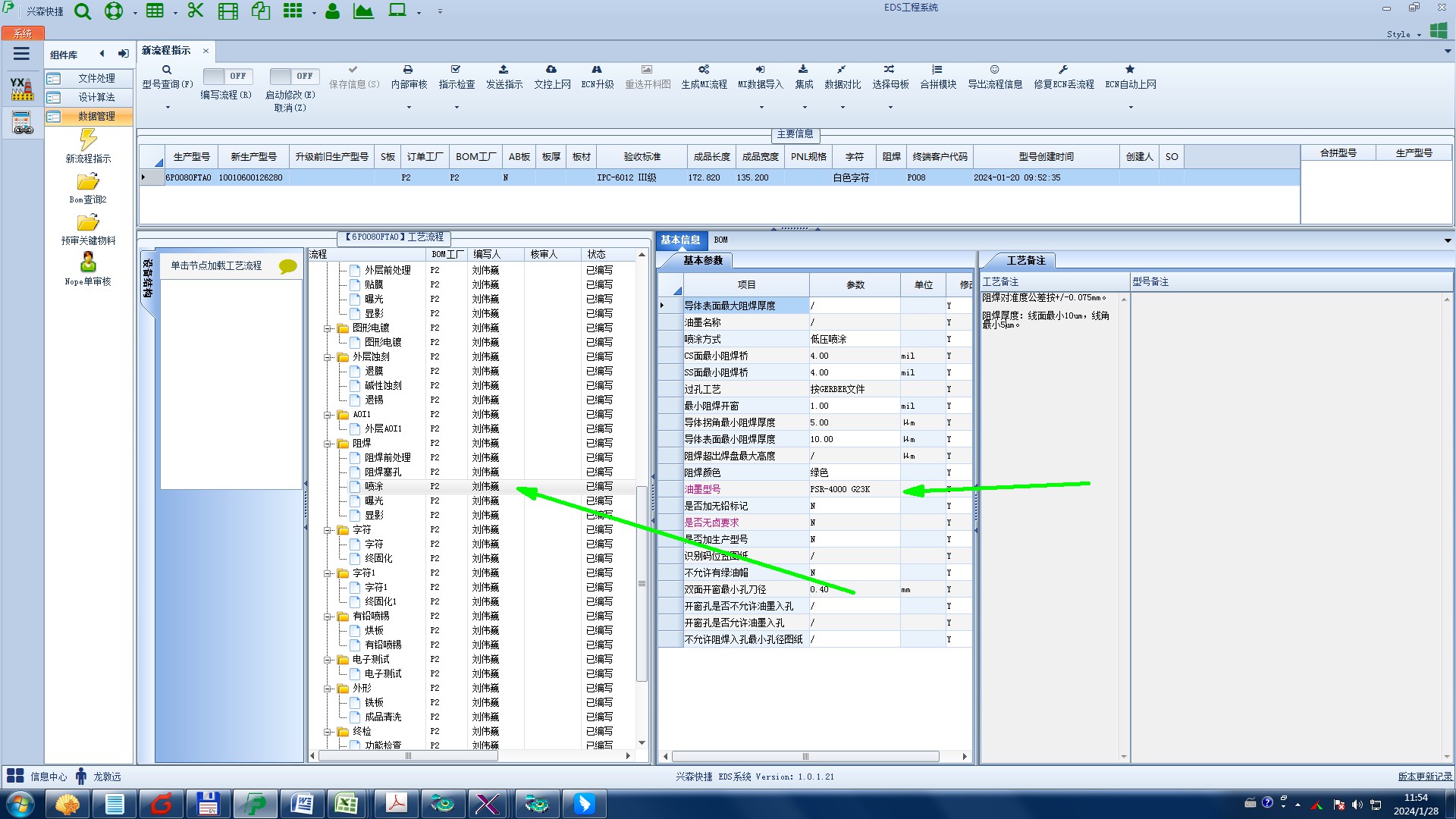Click the 内部审核 print icon
1456x819 pixels.
(408, 70)
